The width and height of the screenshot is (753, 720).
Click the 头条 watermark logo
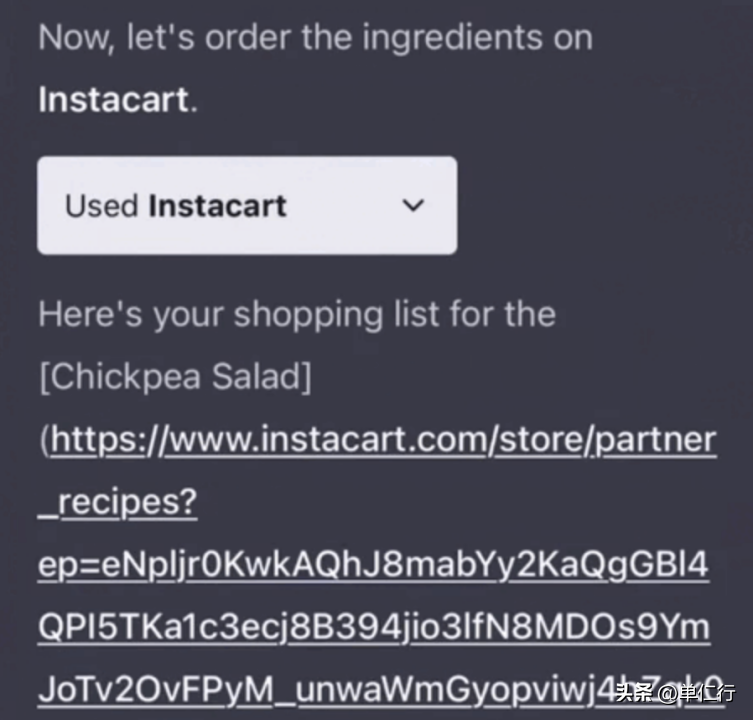[635, 693]
